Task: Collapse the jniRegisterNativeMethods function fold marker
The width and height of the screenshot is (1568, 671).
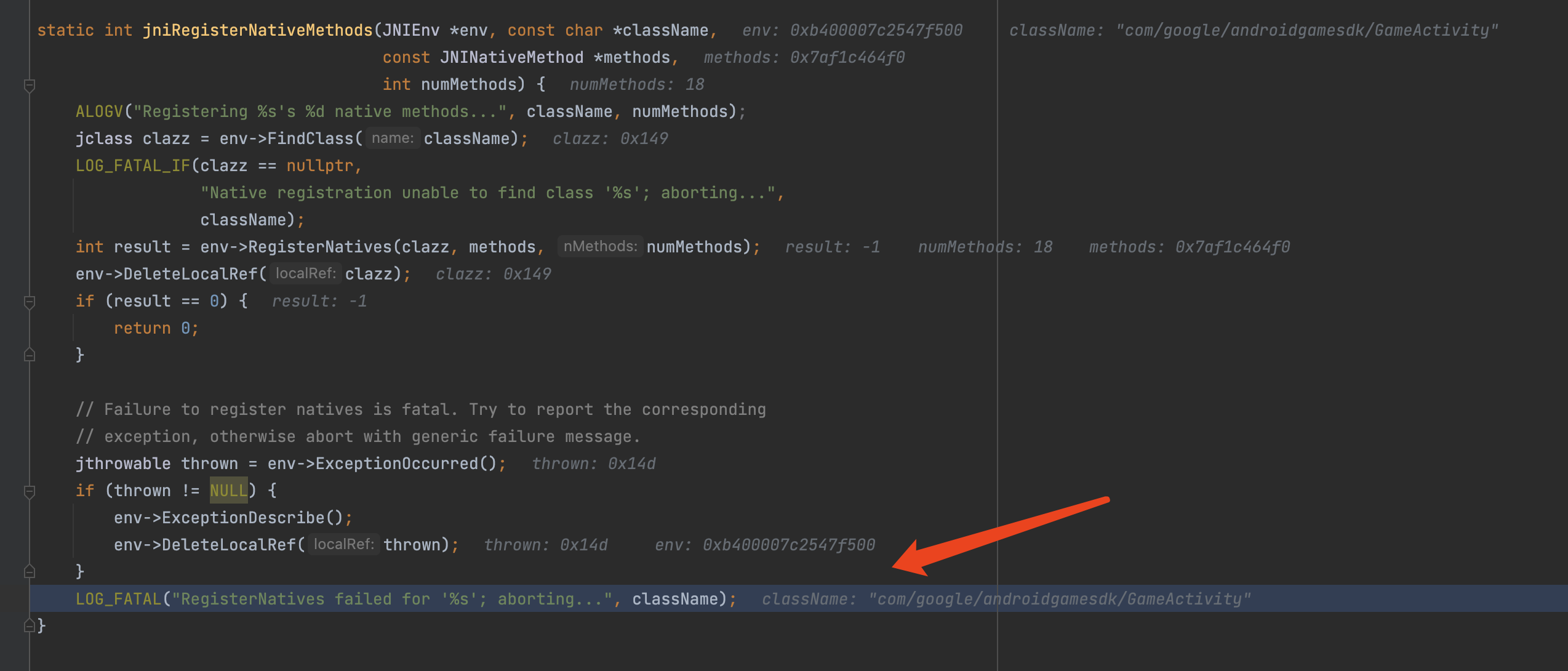Action: click(x=29, y=85)
